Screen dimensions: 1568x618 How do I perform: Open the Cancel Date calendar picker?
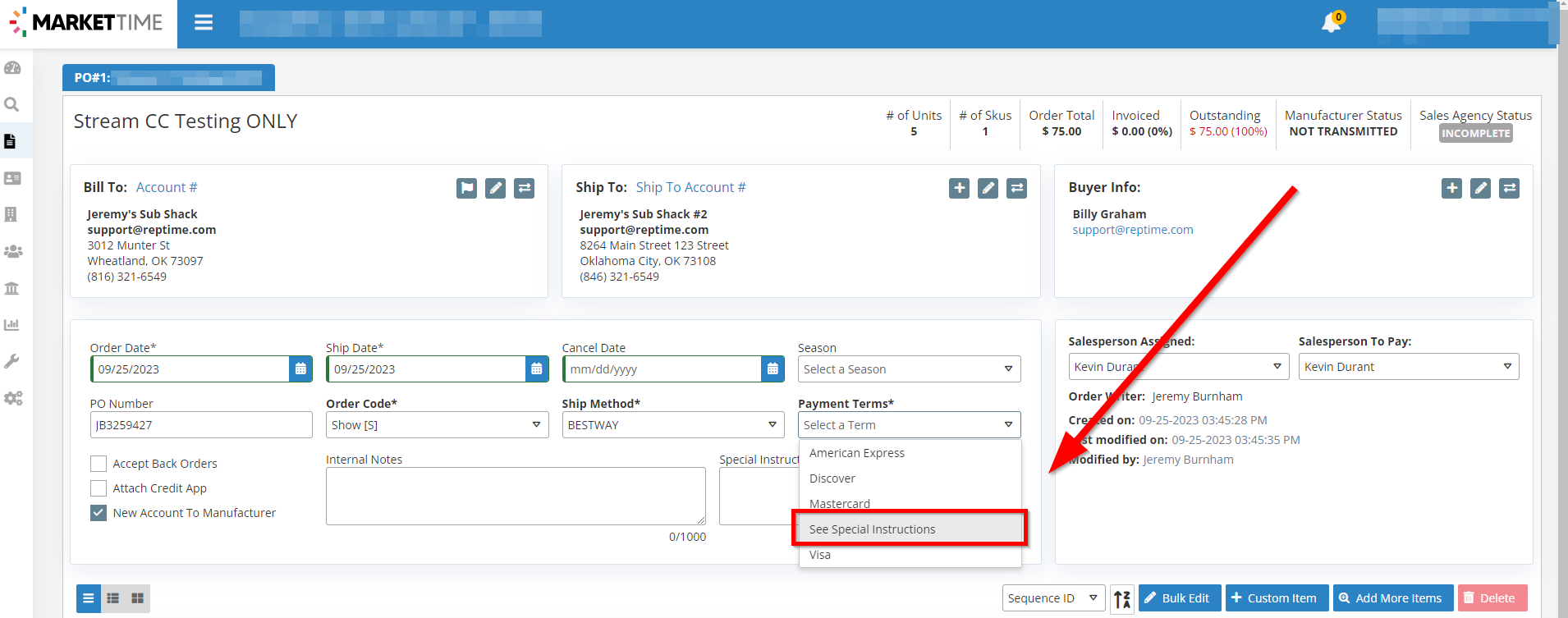tap(773, 369)
